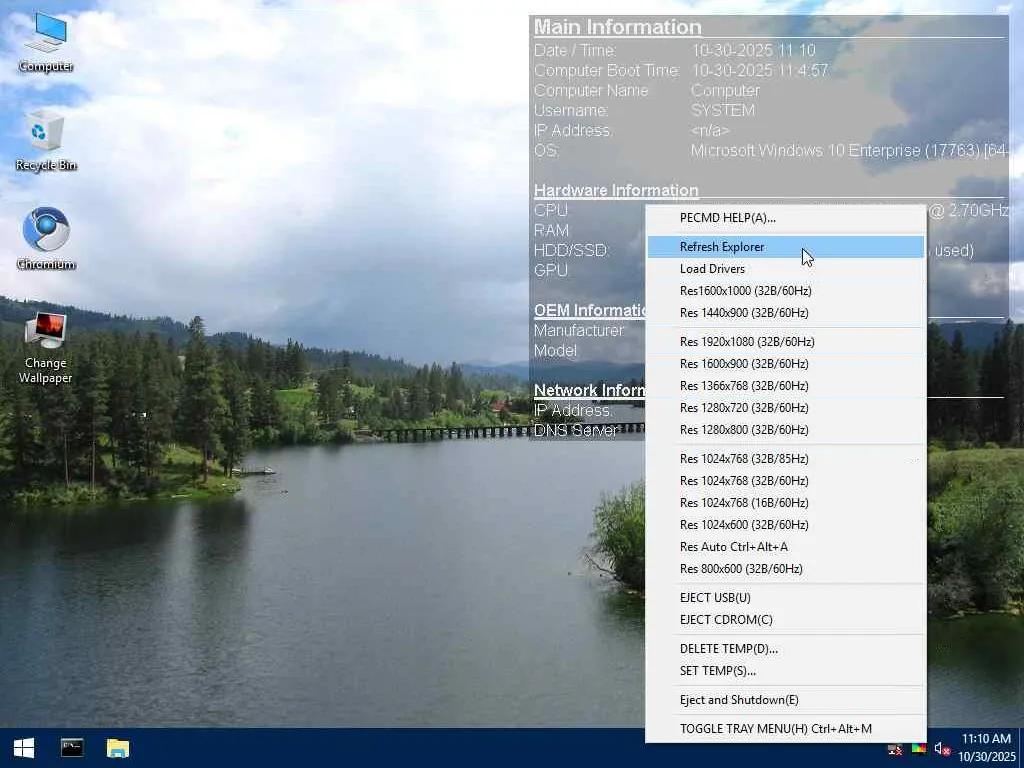Select the Recycle Bin icon
Viewport: 1024px width, 768px height.
46,141
